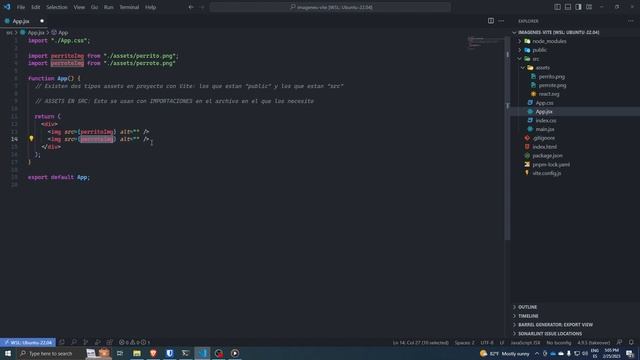The width and height of the screenshot is (640, 360).
Task: Open pnpm-lock.yaml in Explorer
Action: click(551, 164)
